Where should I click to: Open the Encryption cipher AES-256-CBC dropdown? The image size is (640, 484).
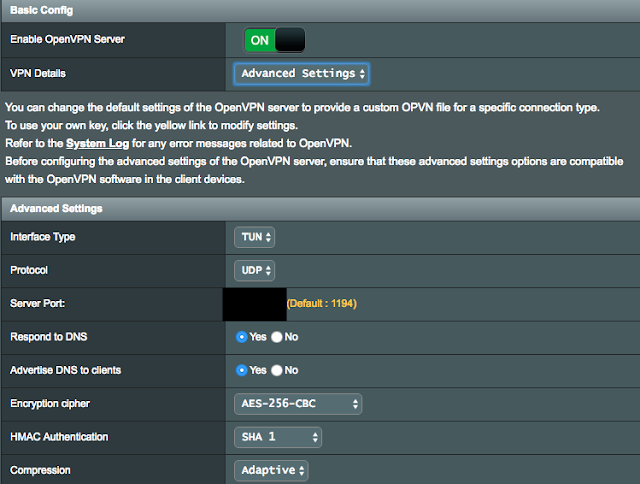coord(298,404)
